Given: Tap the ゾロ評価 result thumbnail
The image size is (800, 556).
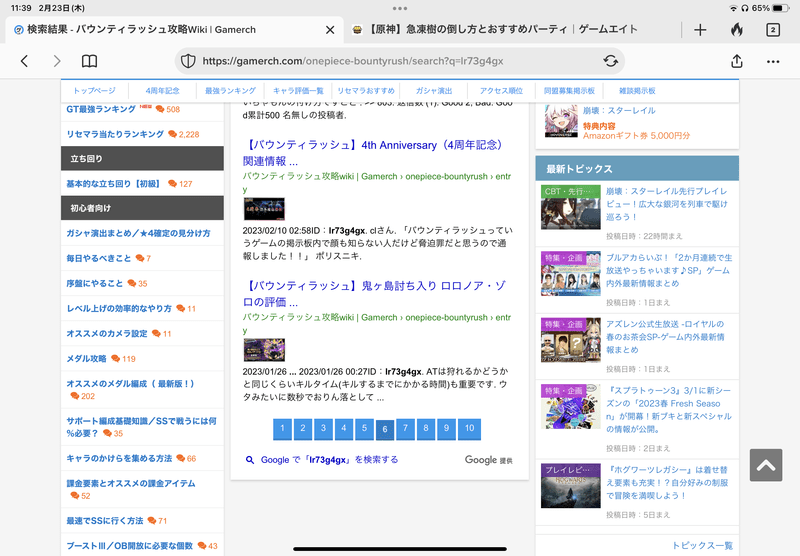Looking at the screenshot, I should point(264,350).
